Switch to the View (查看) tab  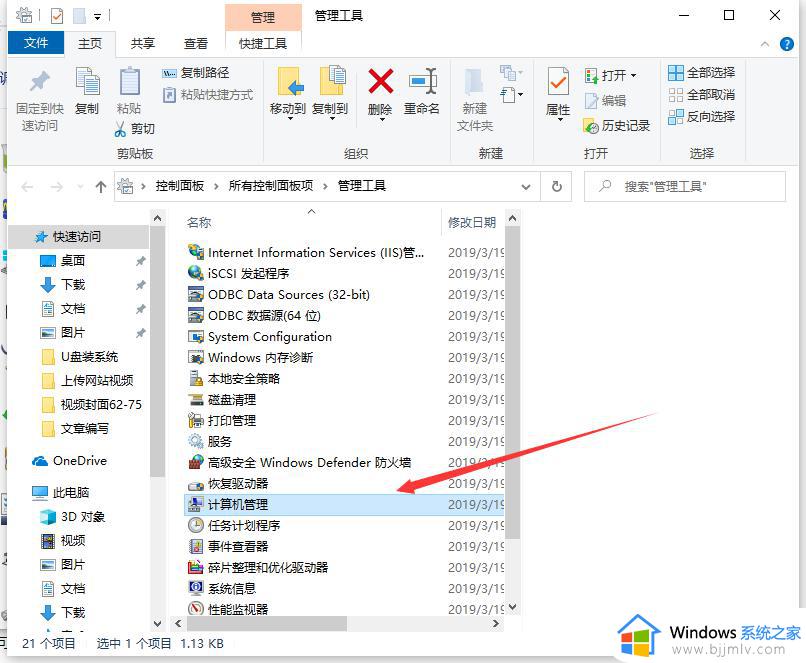196,44
